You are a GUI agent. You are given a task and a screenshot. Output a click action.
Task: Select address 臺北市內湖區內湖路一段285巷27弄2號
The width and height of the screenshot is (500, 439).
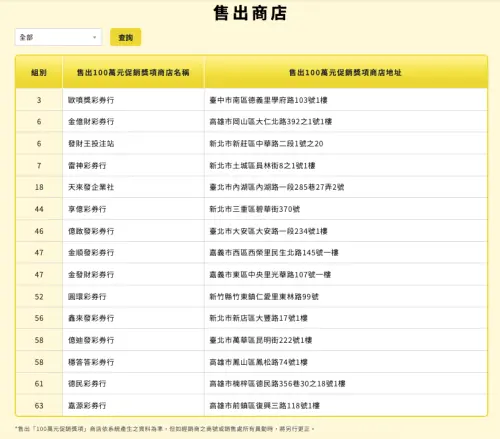click(277, 187)
